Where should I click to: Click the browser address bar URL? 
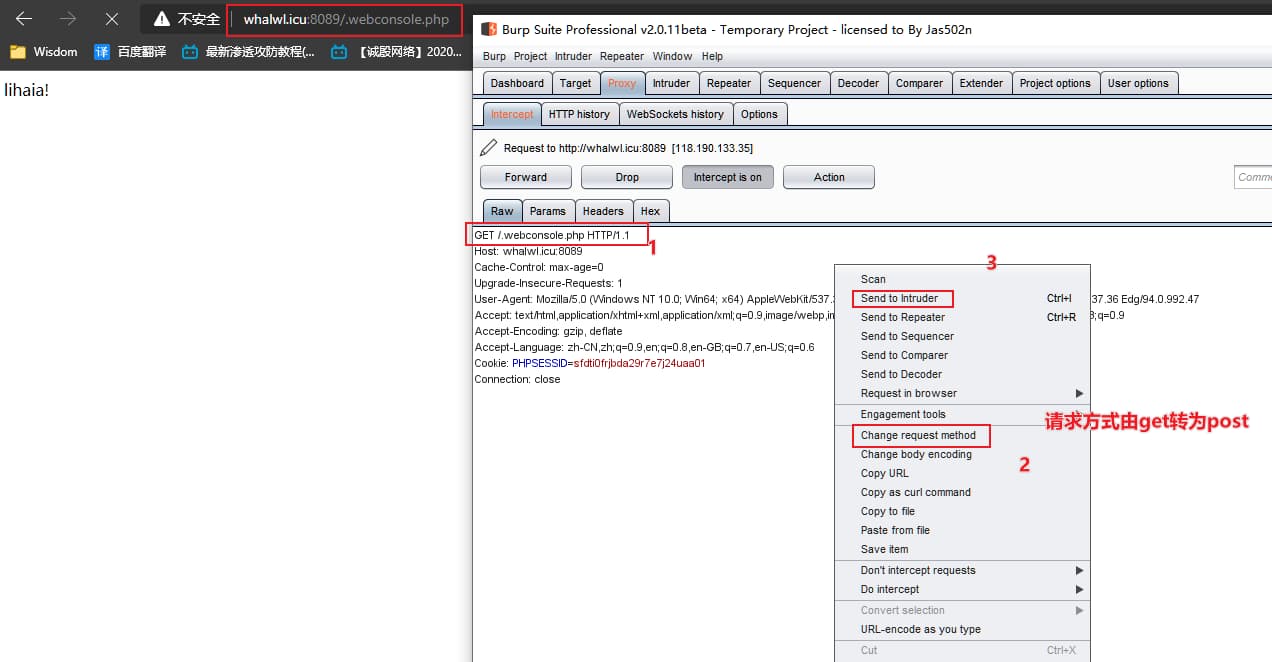pos(346,19)
